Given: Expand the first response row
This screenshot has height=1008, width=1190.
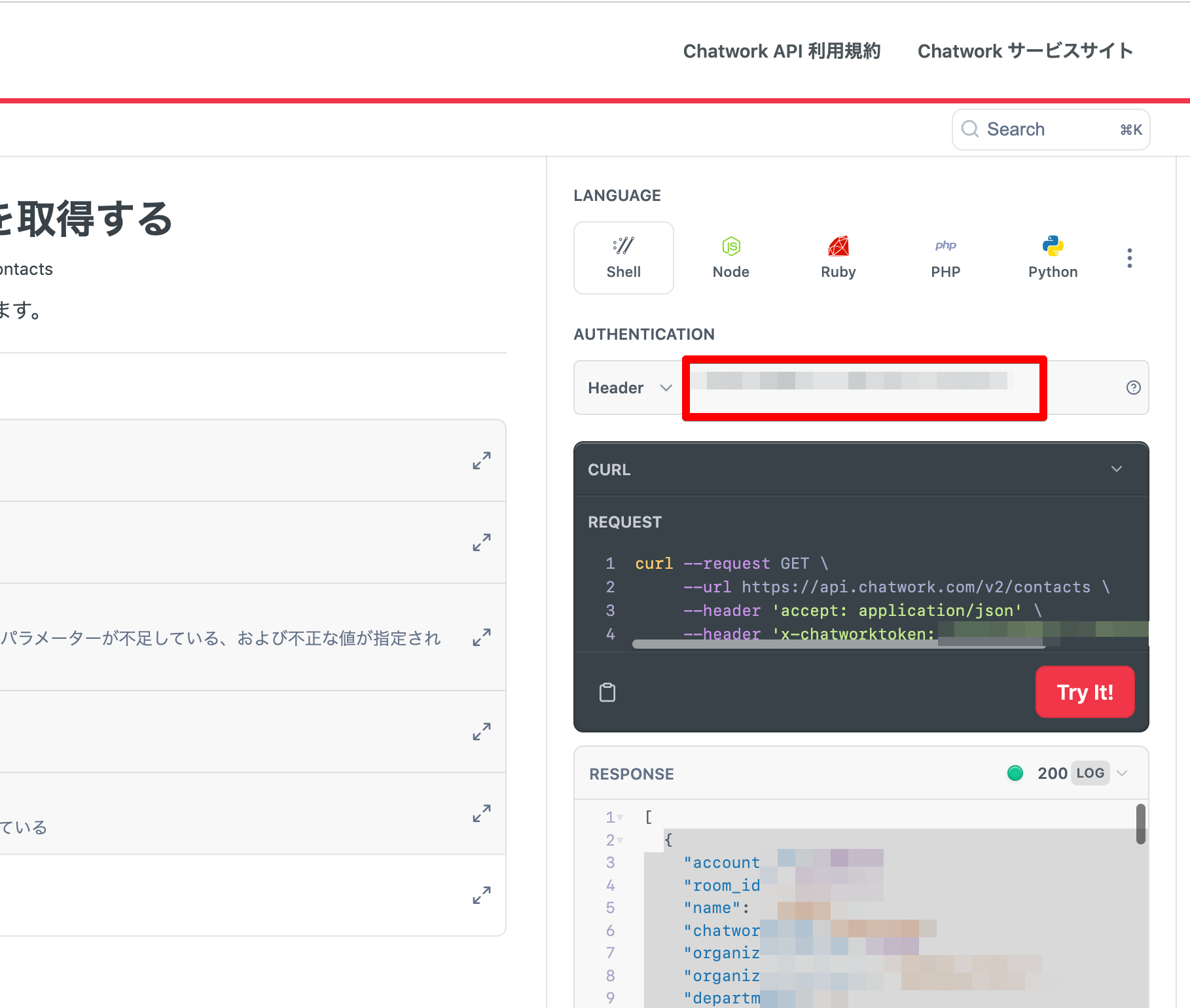Looking at the screenshot, I should point(482,461).
